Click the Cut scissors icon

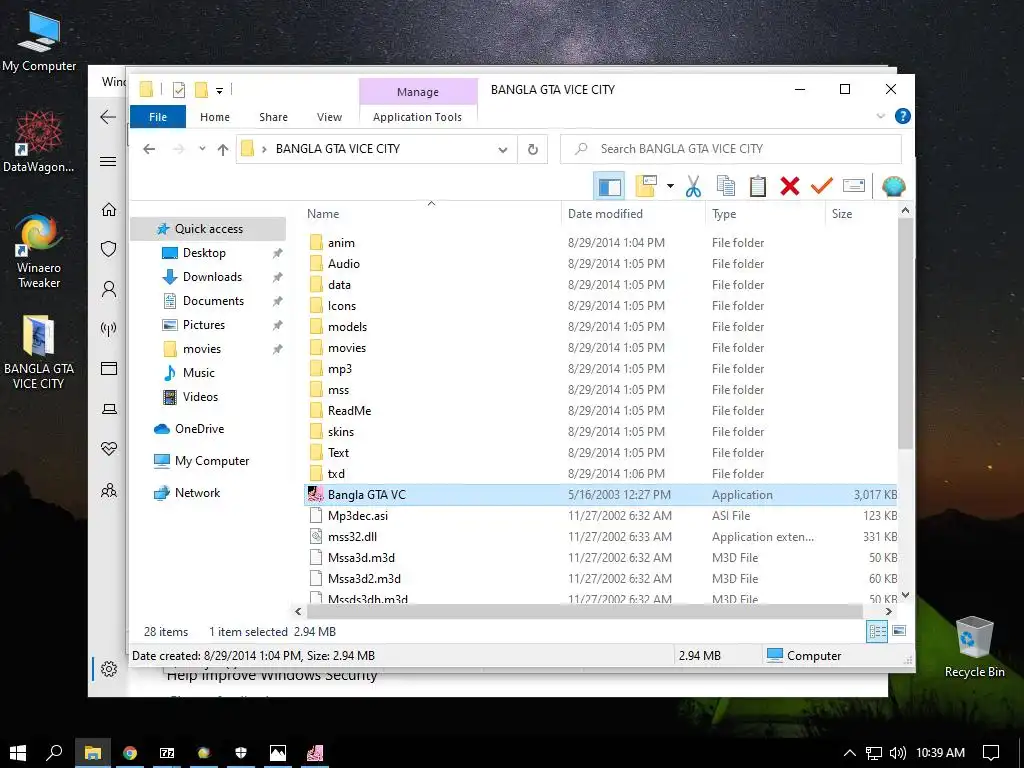(693, 186)
